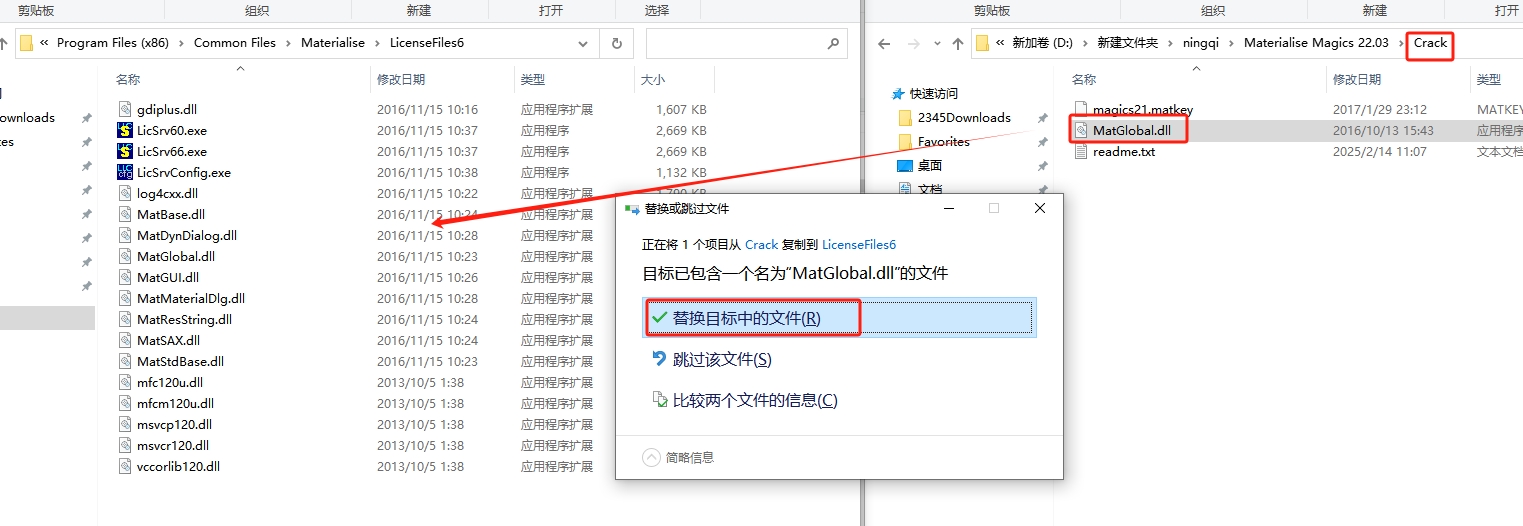This screenshot has height=526, width=1523.
Task: Click the mfc120u.dll file icon
Action: [125, 382]
